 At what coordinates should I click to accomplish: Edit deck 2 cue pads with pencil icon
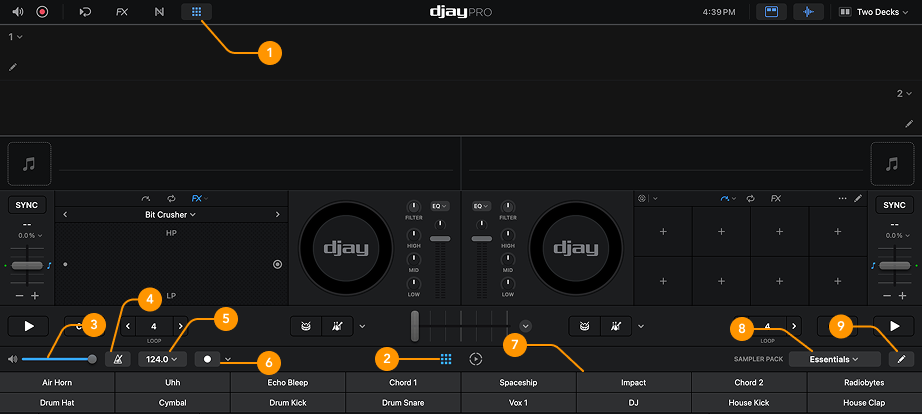click(858, 199)
